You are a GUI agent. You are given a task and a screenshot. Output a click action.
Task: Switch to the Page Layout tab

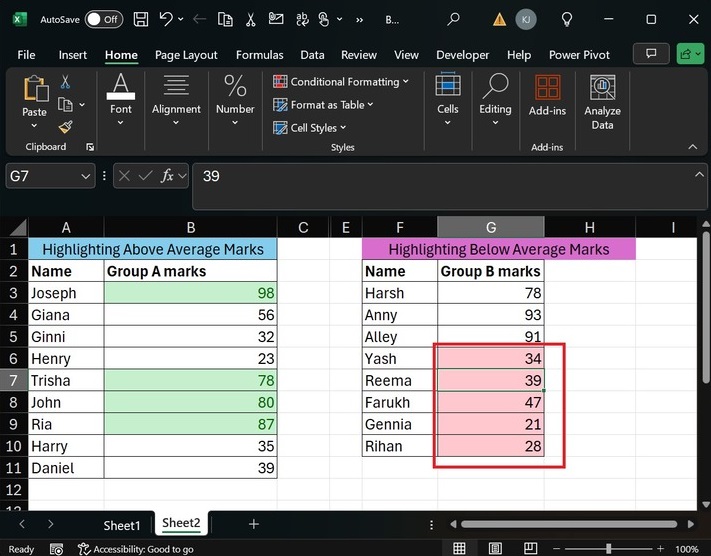186,55
